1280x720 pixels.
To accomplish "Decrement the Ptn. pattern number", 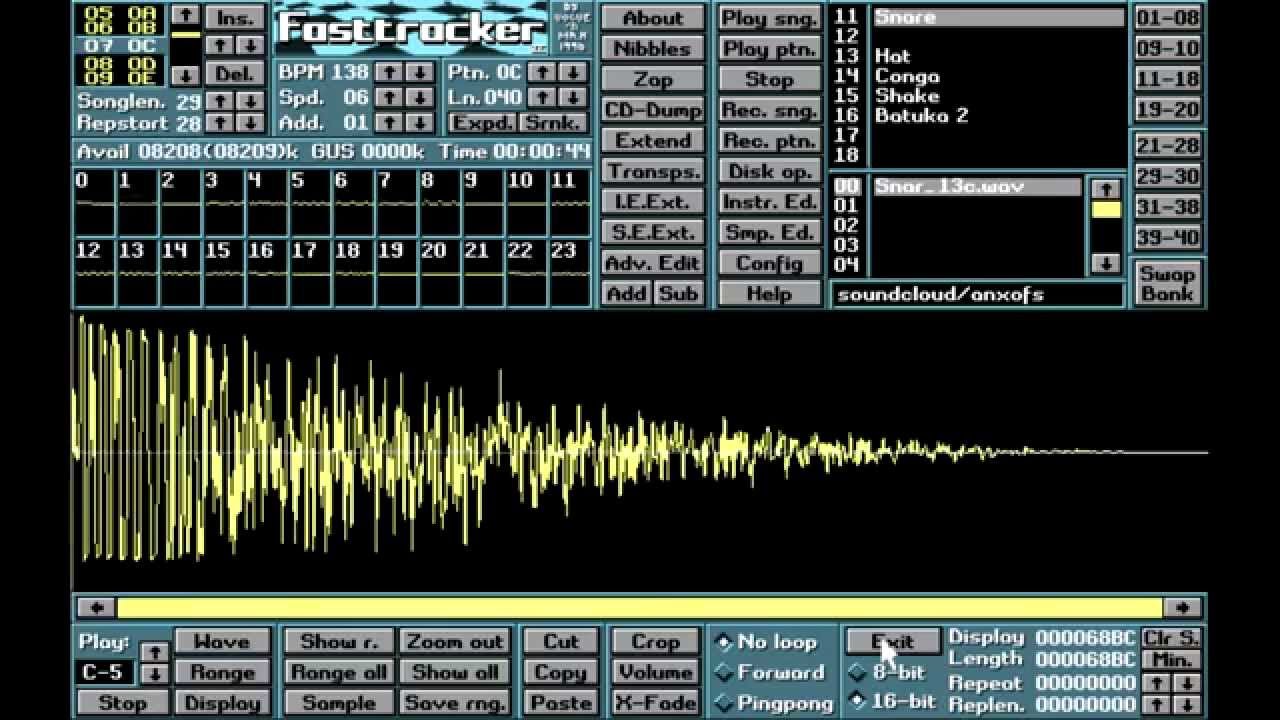I will 572,72.
